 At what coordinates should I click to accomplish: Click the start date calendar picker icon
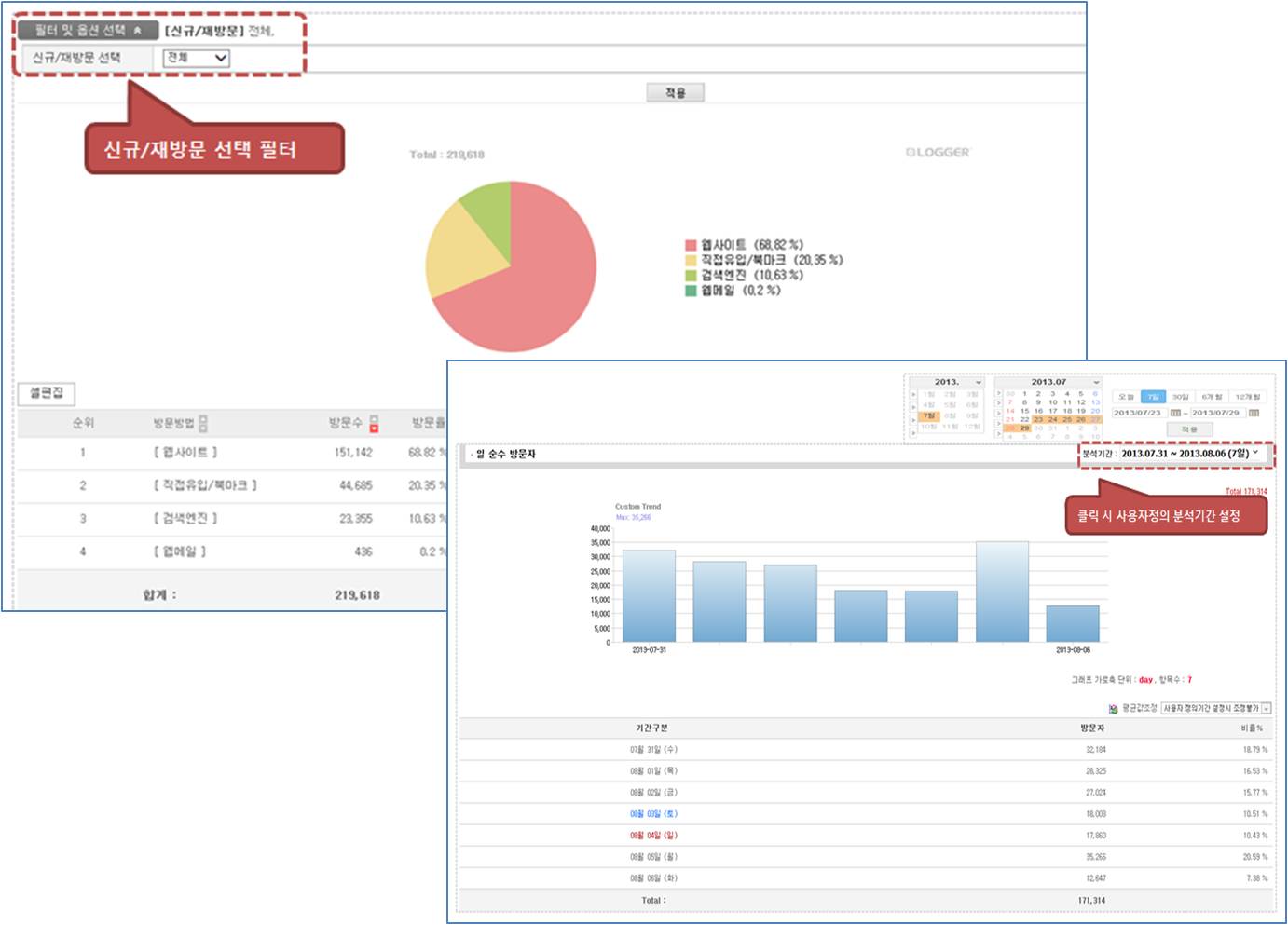point(1175,413)
